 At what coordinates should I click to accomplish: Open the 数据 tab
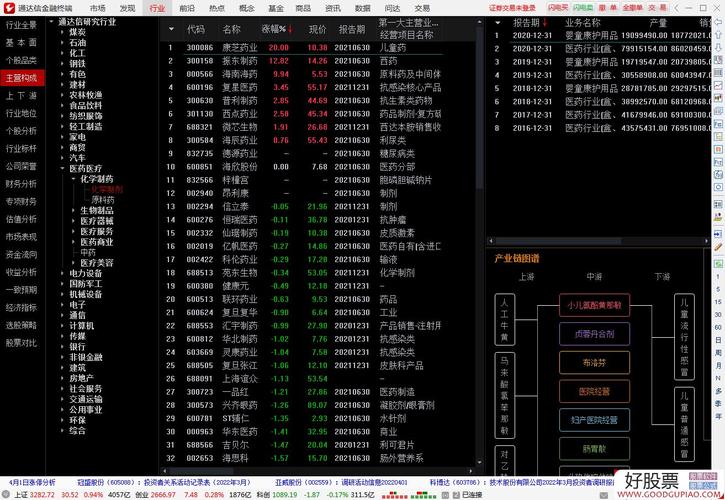[362, 8]
